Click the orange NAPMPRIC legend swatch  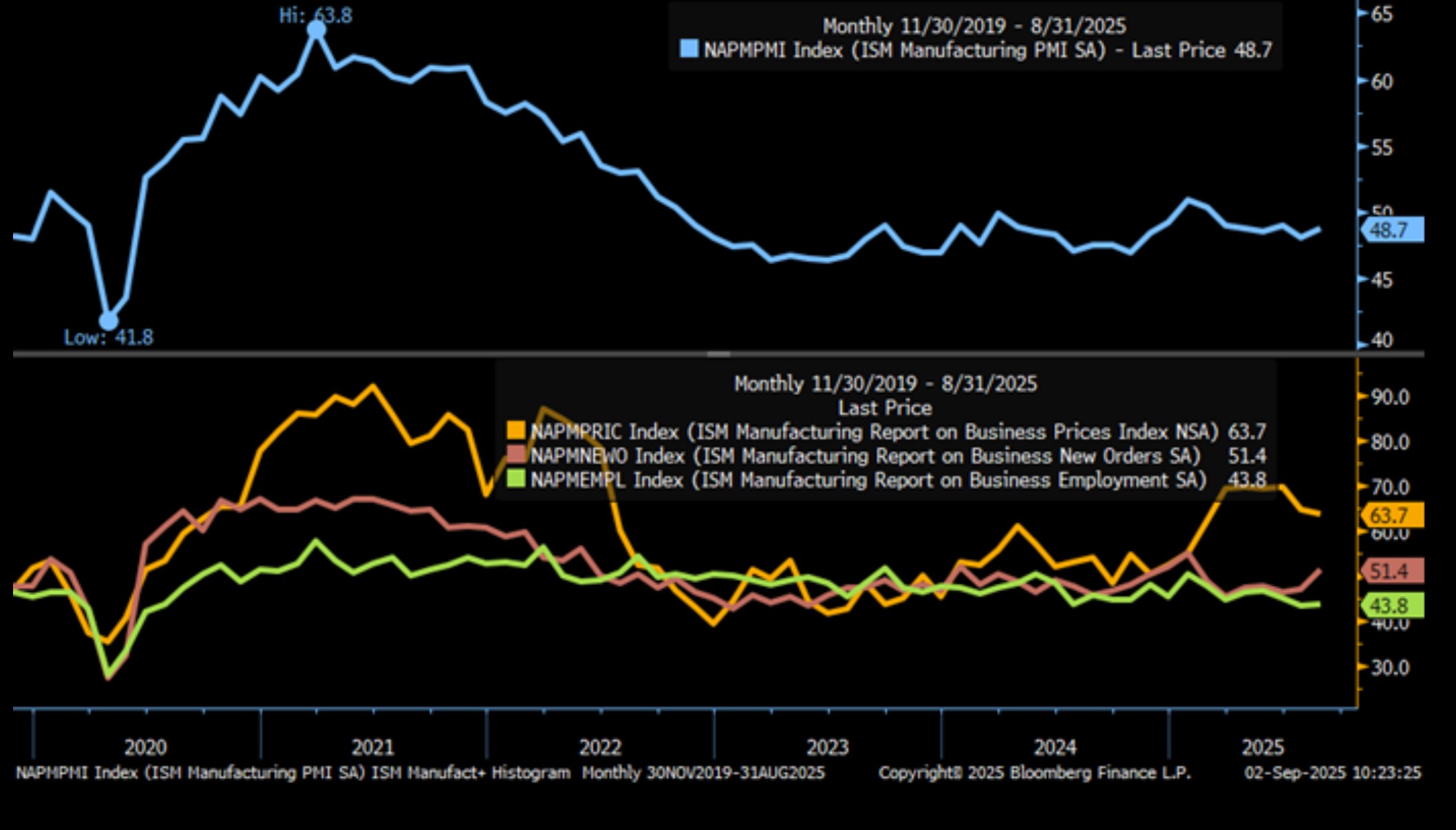point(515,431)
